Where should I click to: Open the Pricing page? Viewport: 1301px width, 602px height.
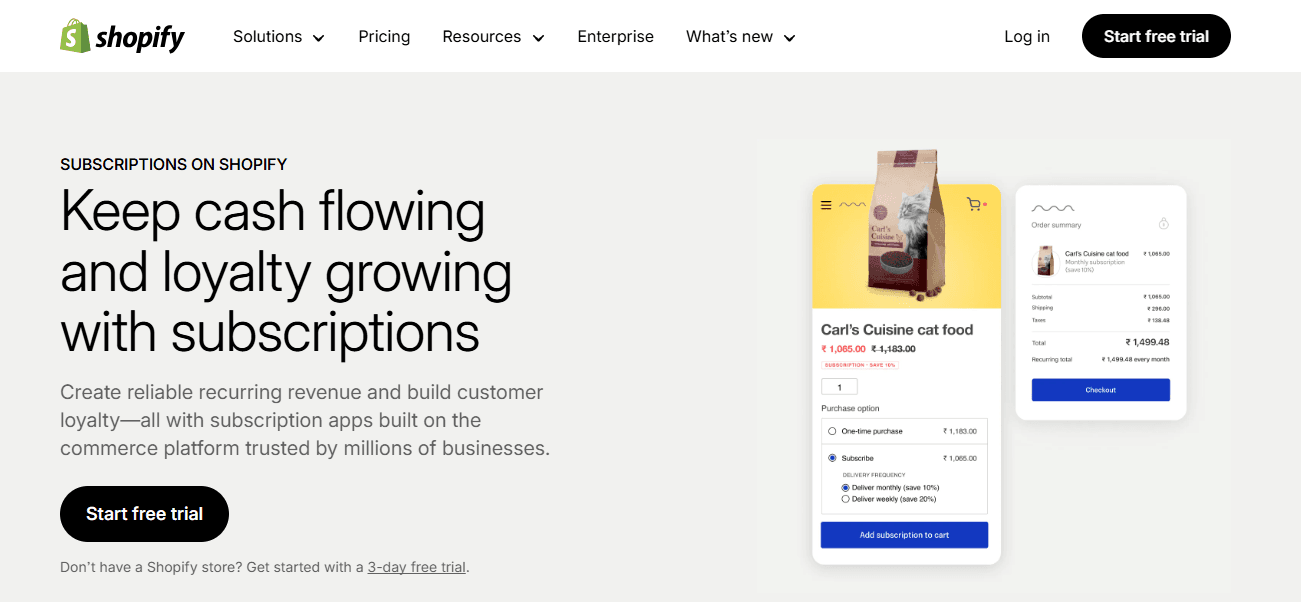pyautogui.click(x=384, y=37)
